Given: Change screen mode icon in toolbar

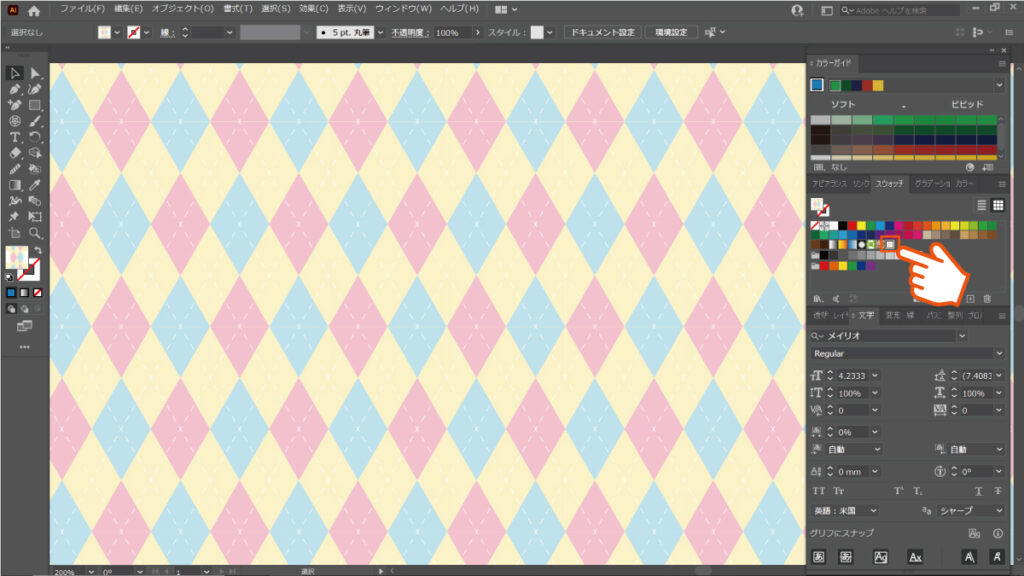Looking at the screenshot, I should pyautogui.click(x=24, y=326).
